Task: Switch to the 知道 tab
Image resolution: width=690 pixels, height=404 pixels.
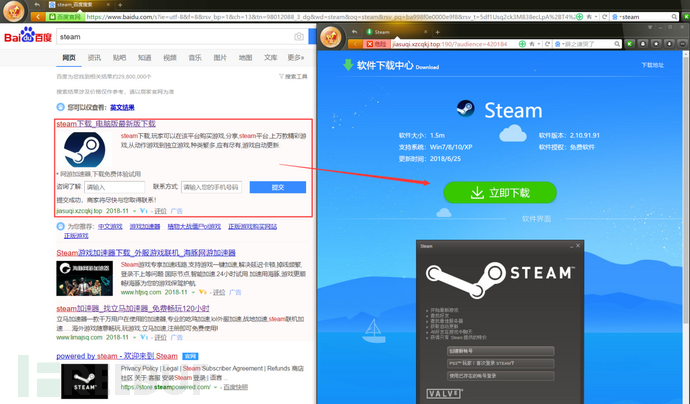Action: (x=144, y=58)
